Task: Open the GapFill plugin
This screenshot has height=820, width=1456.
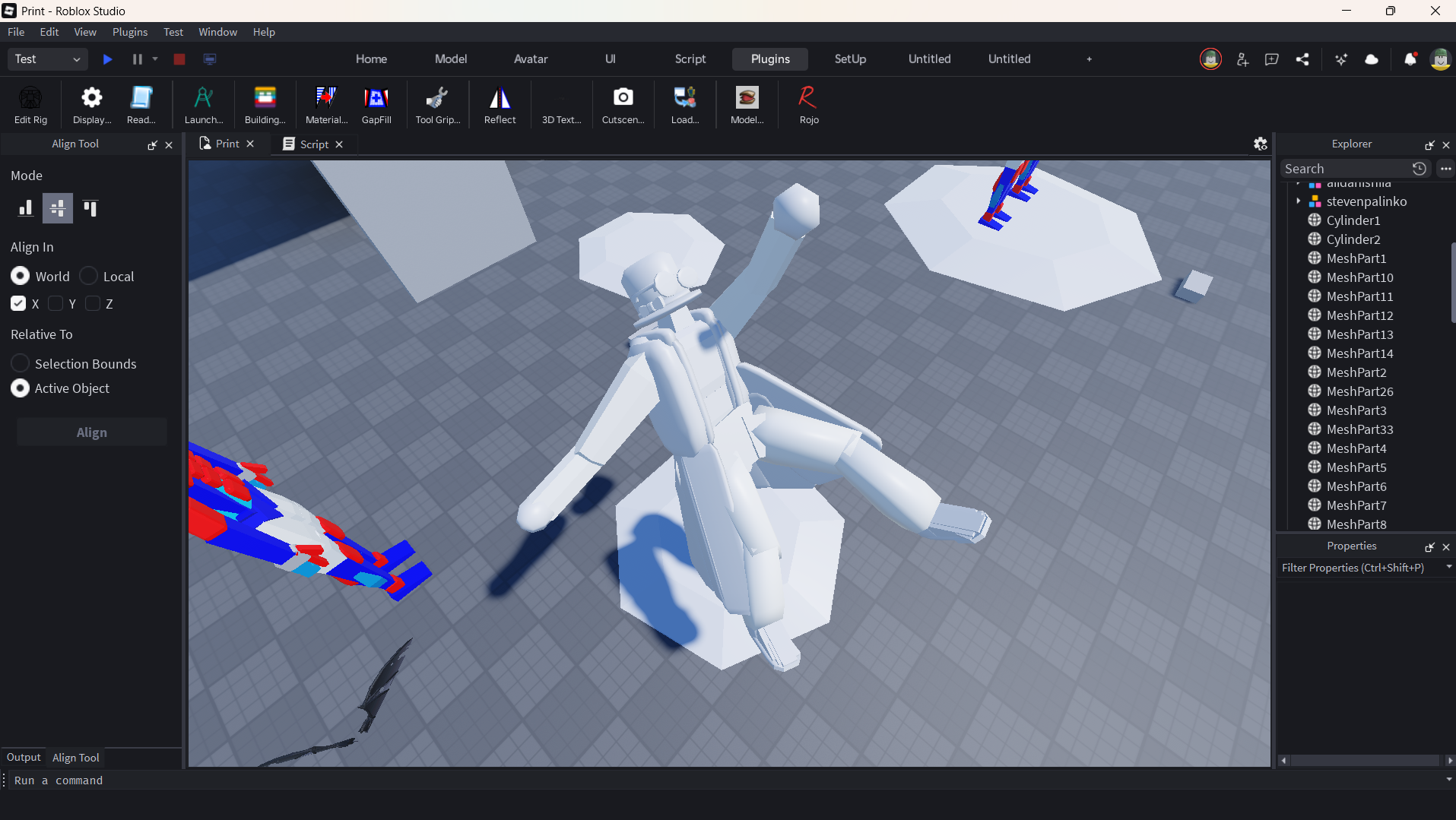Action: point(376,104)
